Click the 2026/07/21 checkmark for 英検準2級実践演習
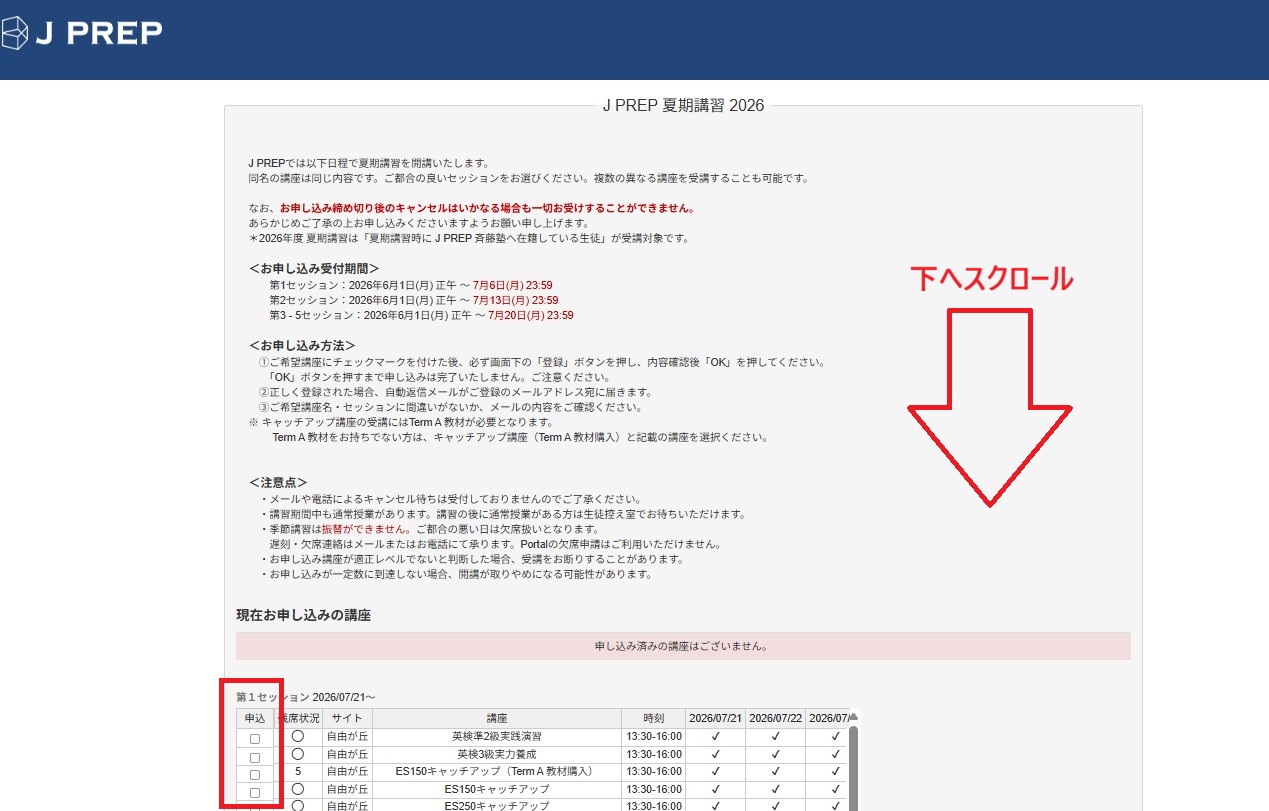Viewport: 1269px width, 811px height. click(715, 737)
